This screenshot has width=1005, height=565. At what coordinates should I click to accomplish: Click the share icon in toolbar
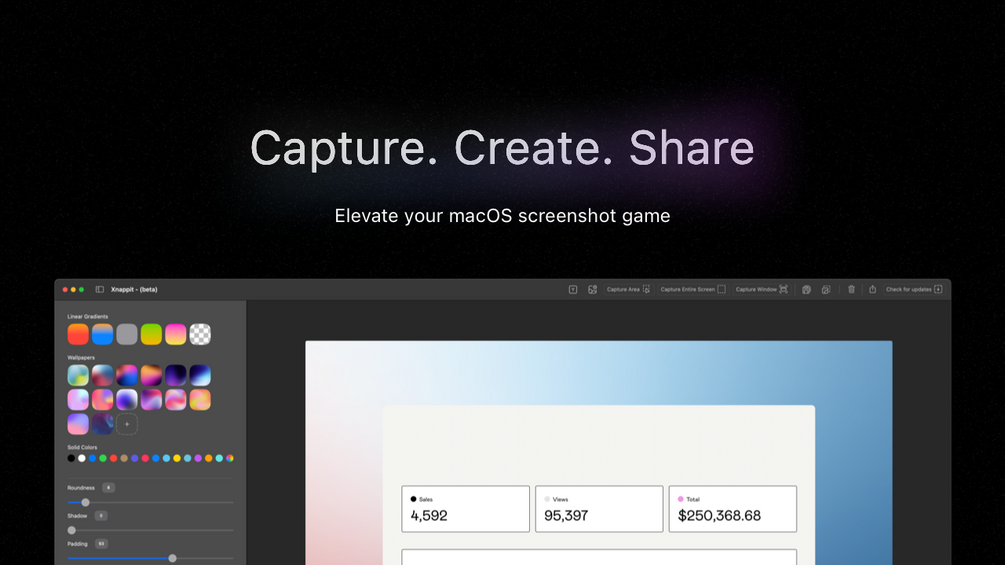coord(872,290)
